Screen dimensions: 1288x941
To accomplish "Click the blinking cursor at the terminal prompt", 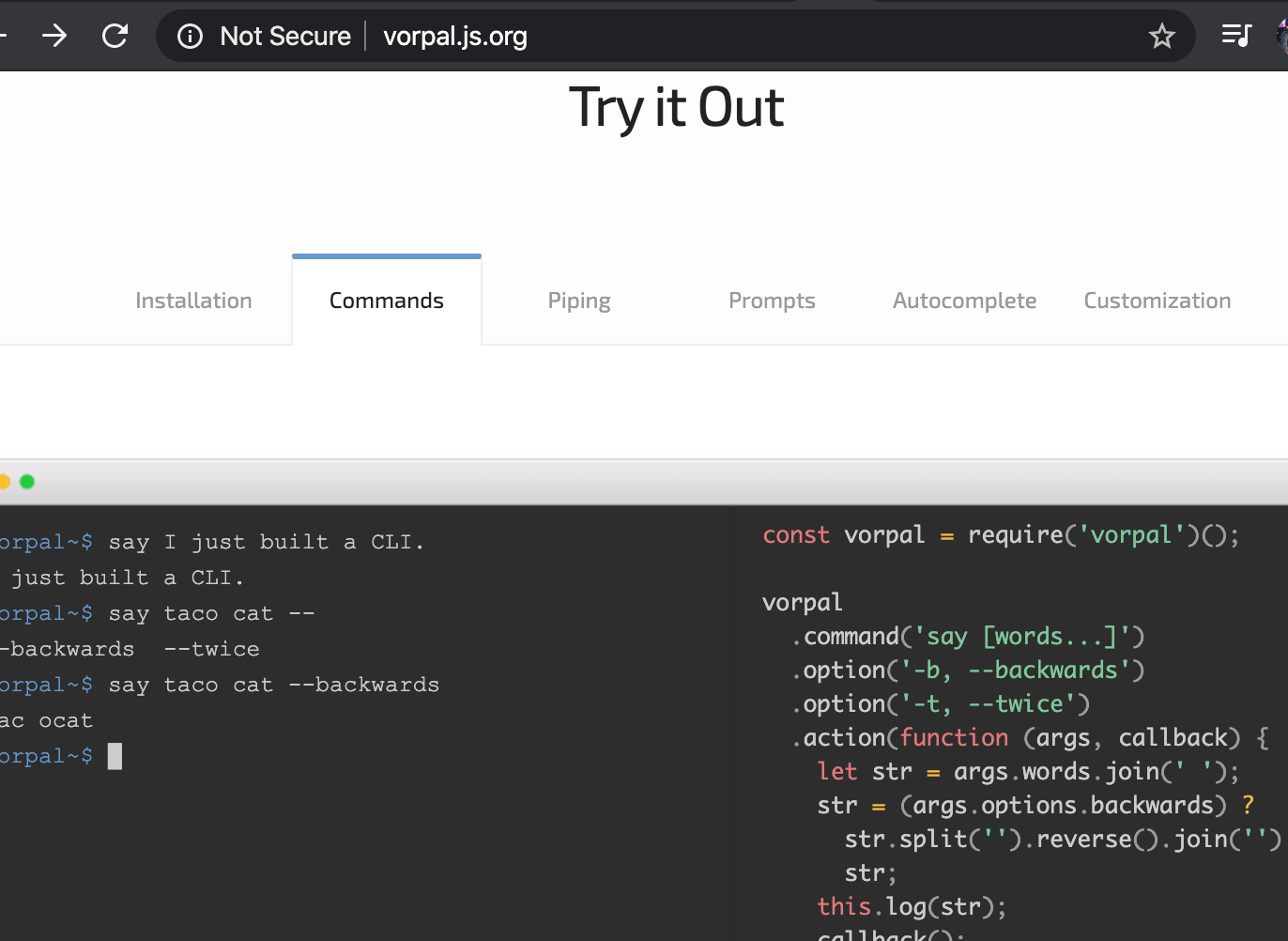I will (115, 756).
